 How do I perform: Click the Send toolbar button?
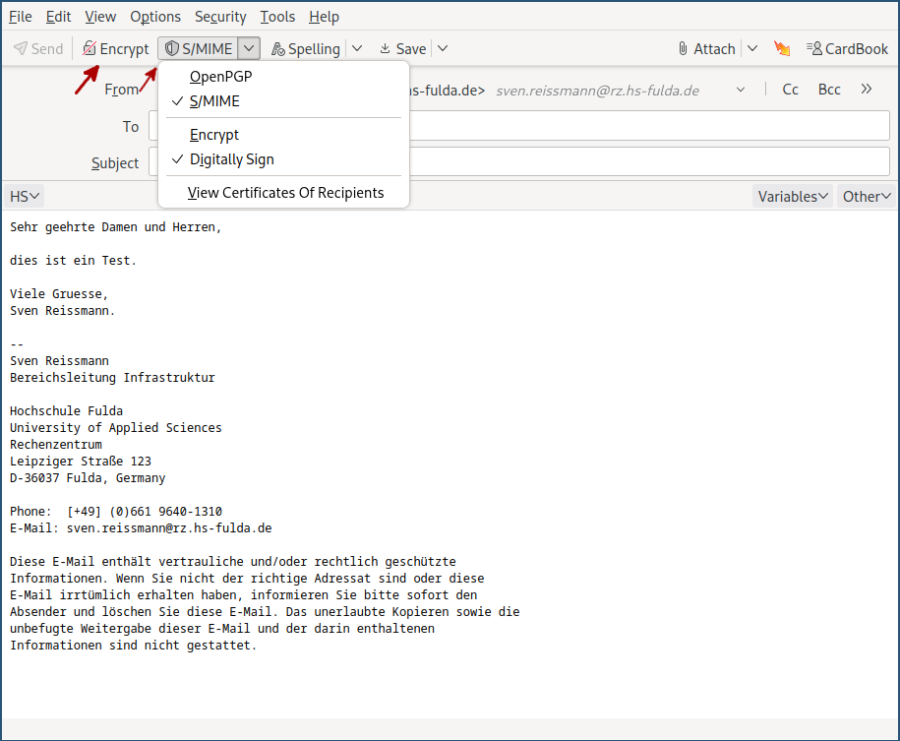click(x=38, y=48)
